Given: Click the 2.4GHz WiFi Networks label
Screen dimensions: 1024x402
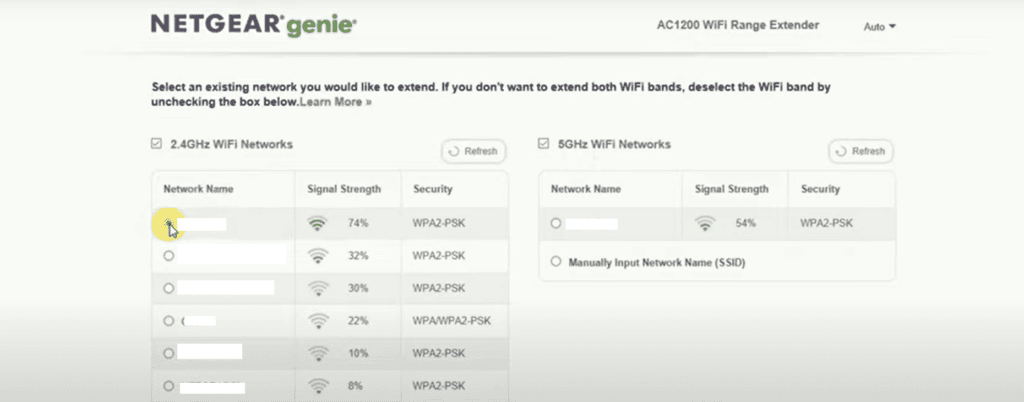Looking at the screenshot, I should pyautogui.click(x=231, y=144).
